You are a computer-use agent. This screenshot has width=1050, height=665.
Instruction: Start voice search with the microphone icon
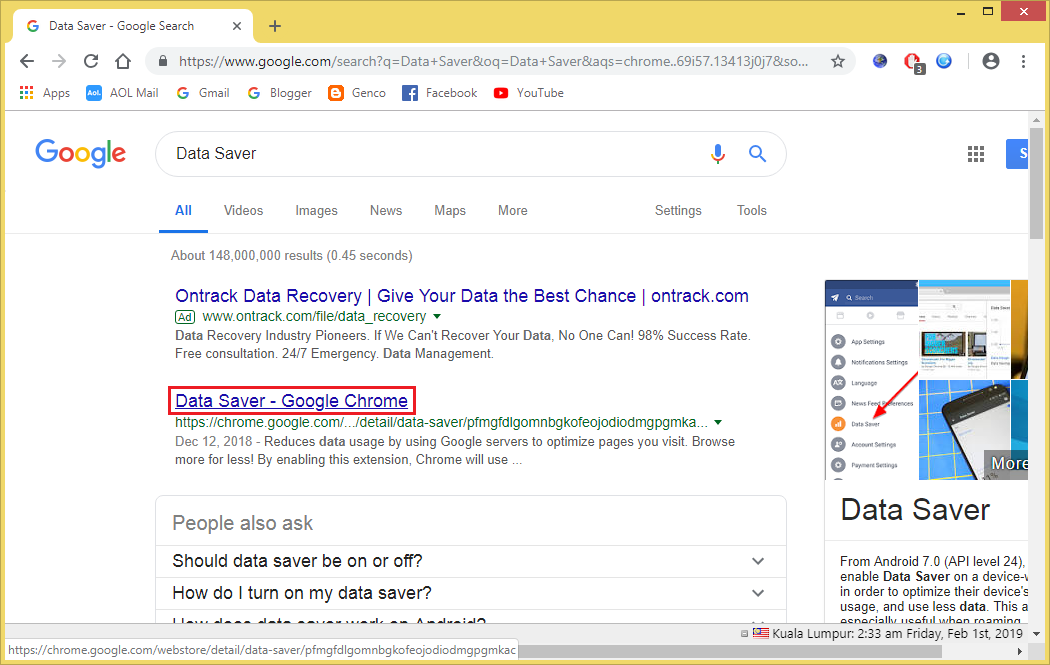click(x=718, y=153)
